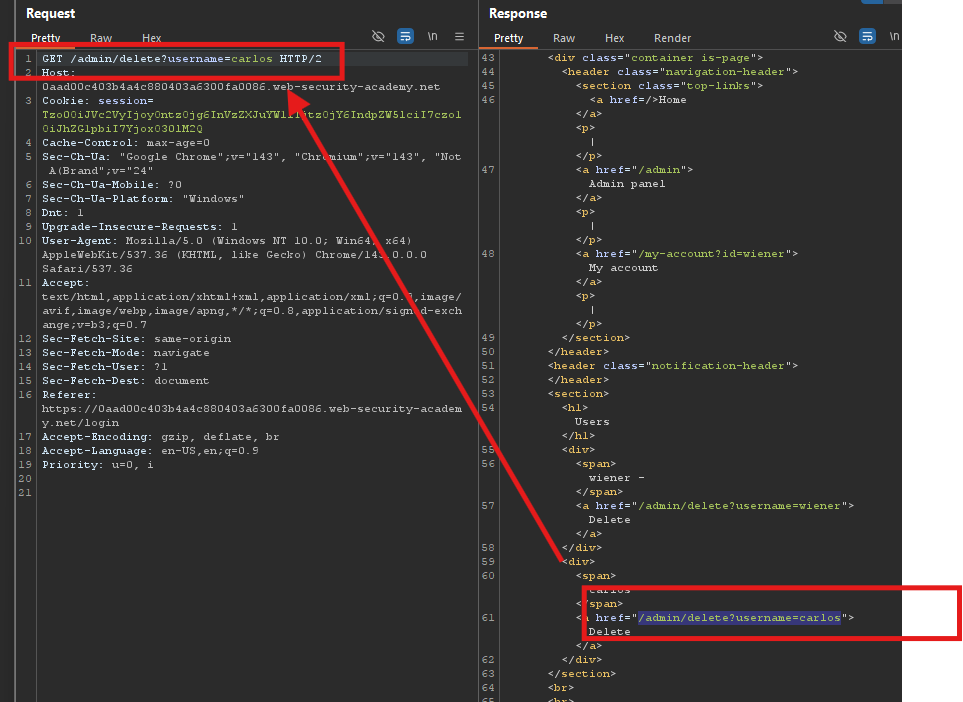The height and width of the screenshot is (702, 963).
Task: Toggle word wrap icon in Response panel
Action: click(867, 37)
